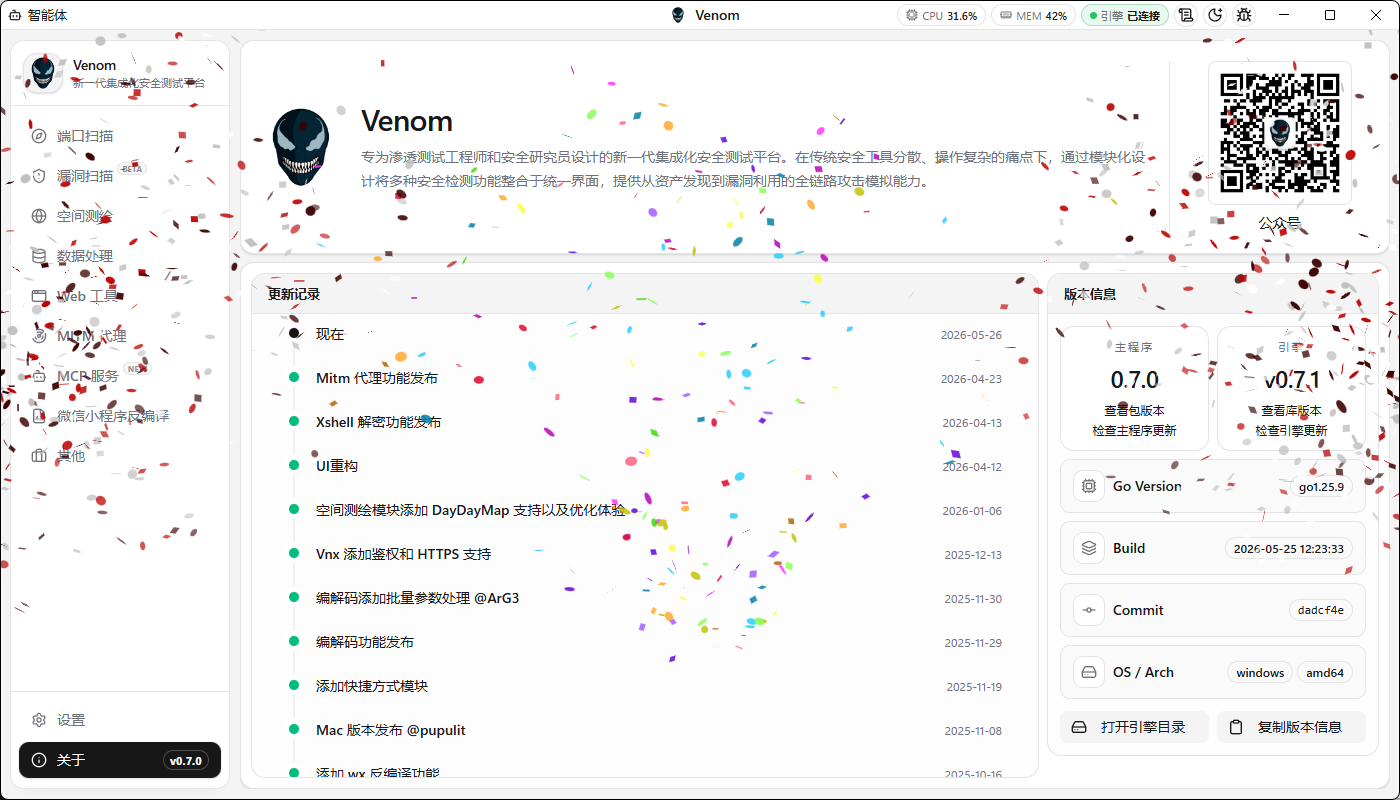Click the 打开引擎目录 button
This screenshot has height=800, width=1400.
1134,727
